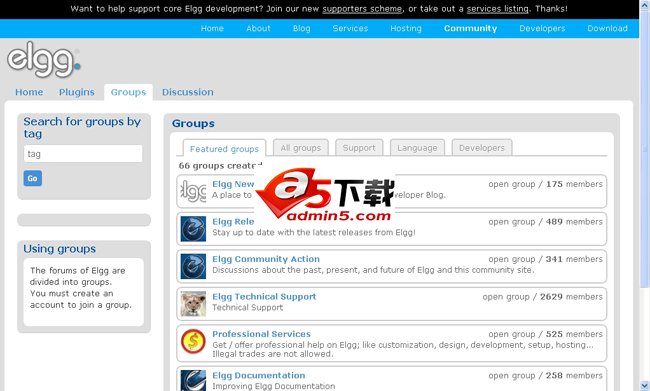The height and width of the screenshot is (391, 650).
Task: Open About in the top navigation
Action: (258, 28)
